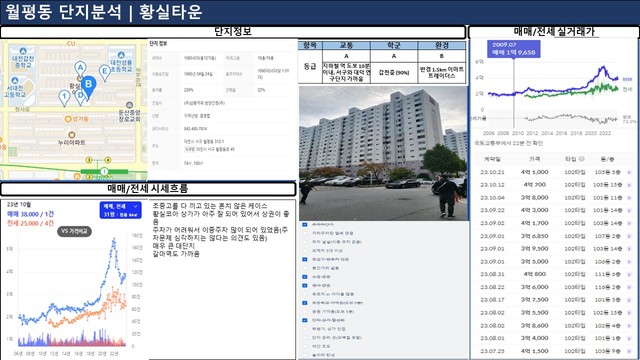Expand the 23.07.25 4억 1,500 row arrow
This screenshot has width=640, height=360.
[629, 351]
